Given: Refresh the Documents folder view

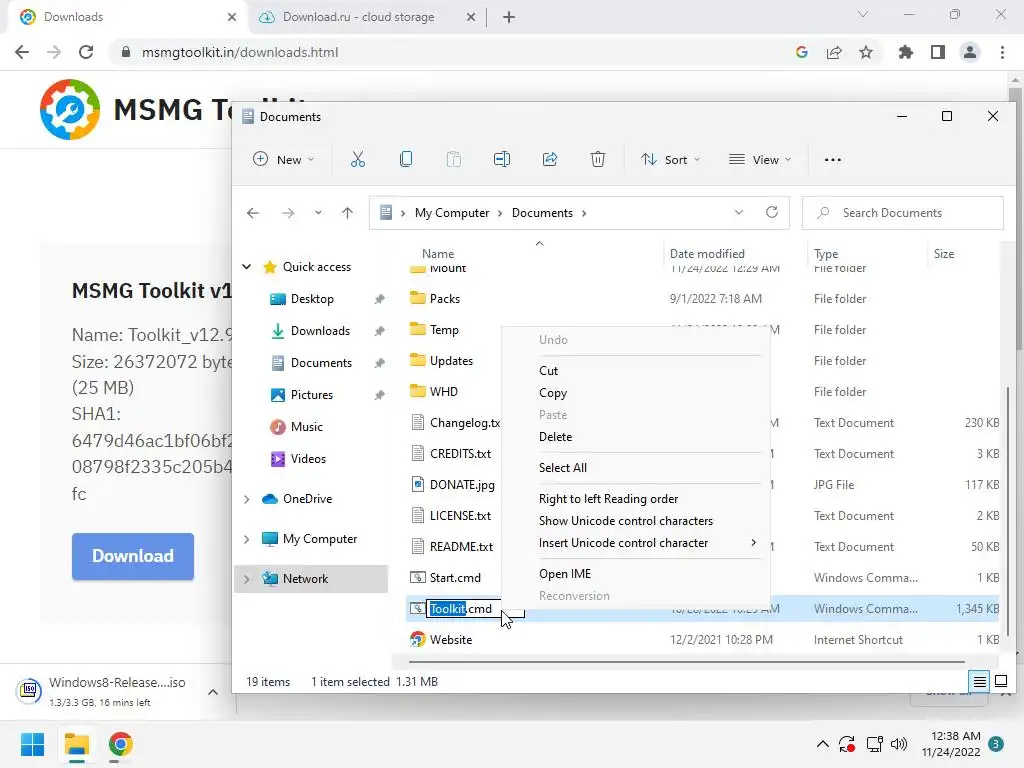Looking at the screenshot, I should [772, 212].
